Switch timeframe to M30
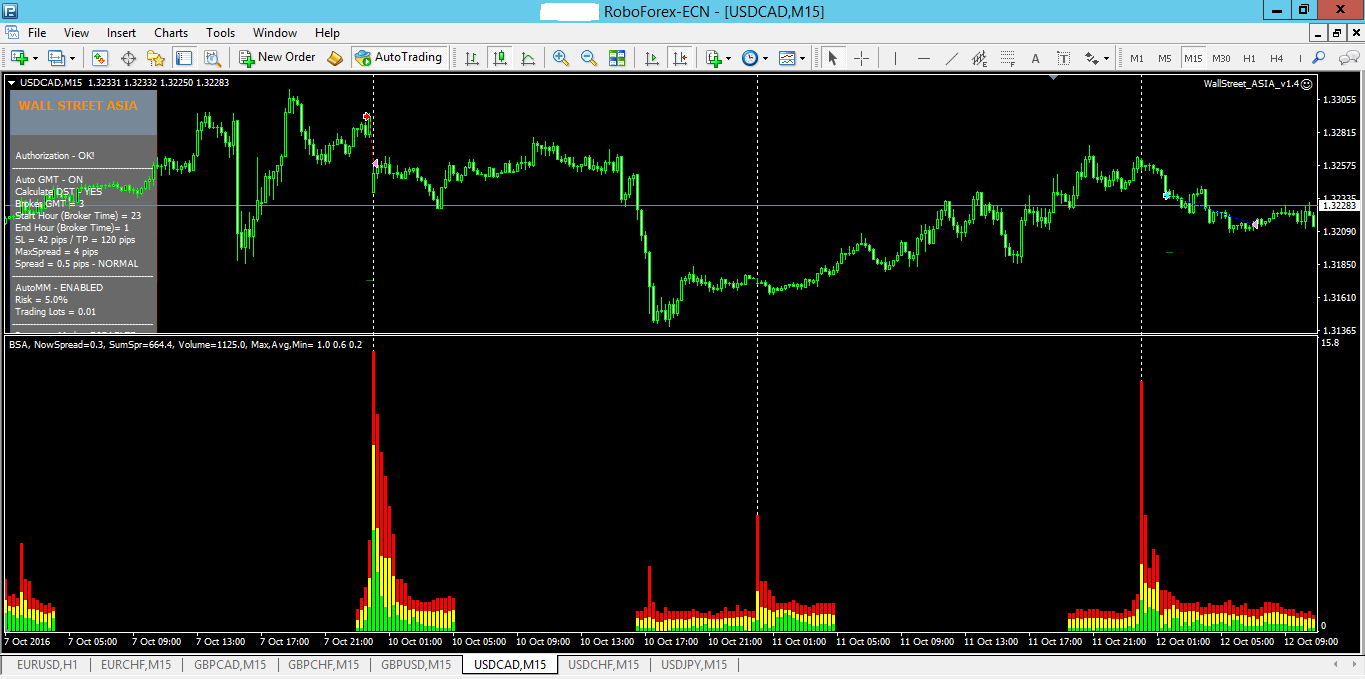Screen dimensions: 1365x679 coord(1221,58)
